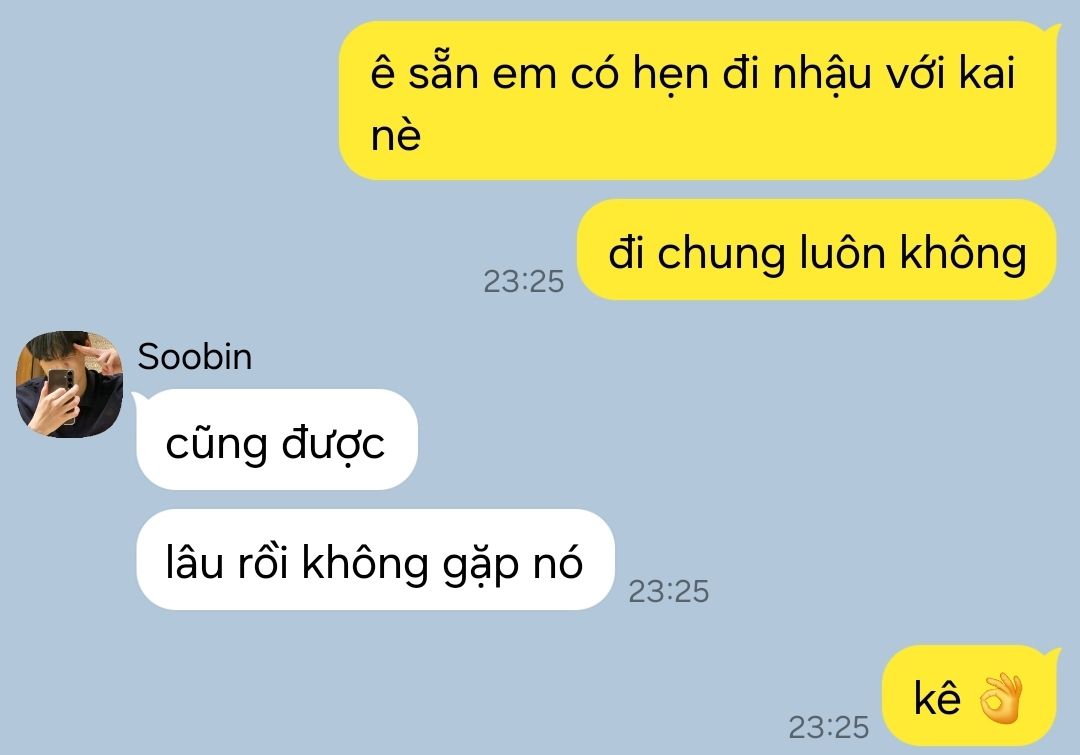Select the "lâu rồi không gặp nó" bubble

coord(375,559)
